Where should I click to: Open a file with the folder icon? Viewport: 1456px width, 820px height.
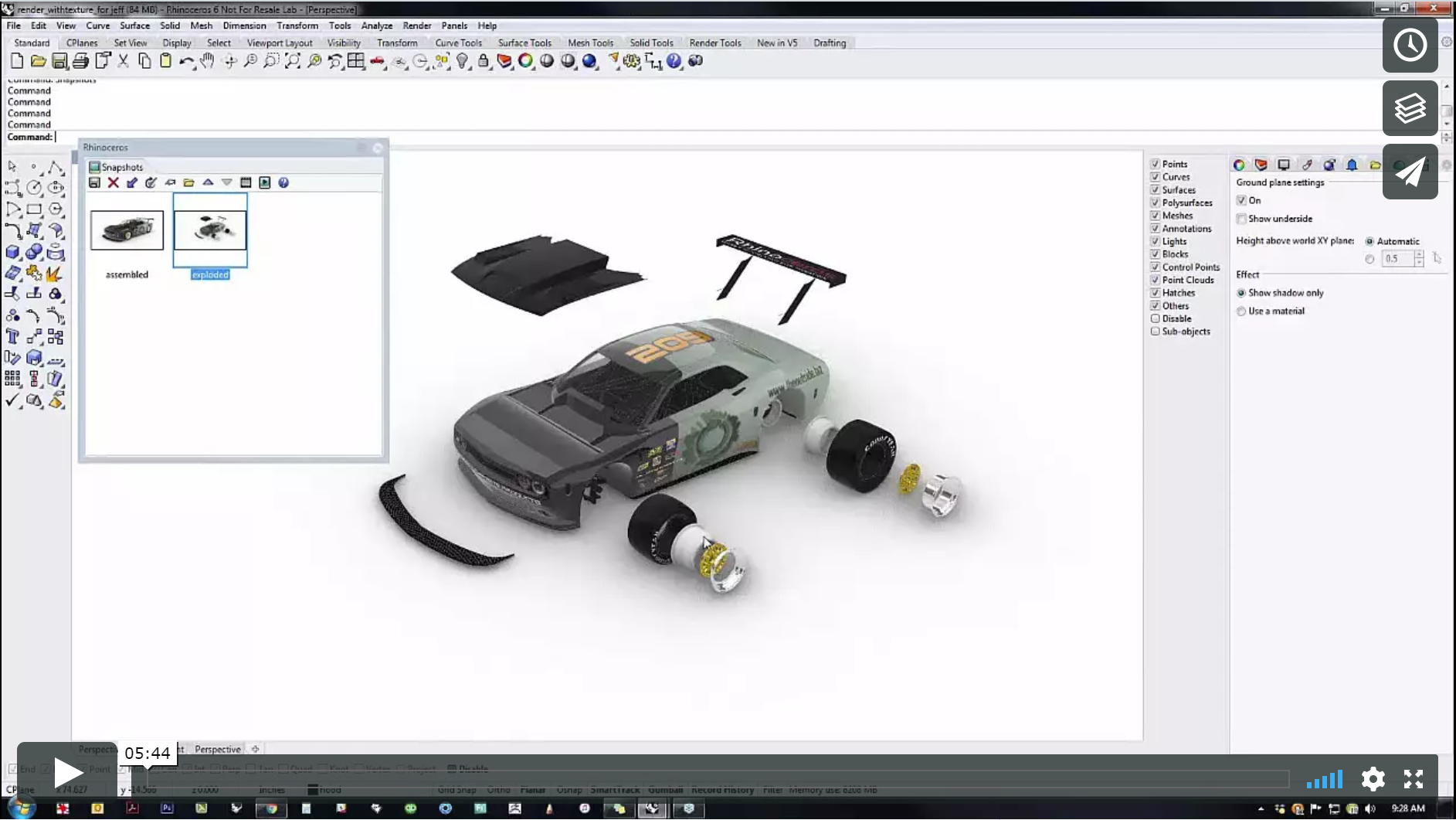(x=38, y=61)
